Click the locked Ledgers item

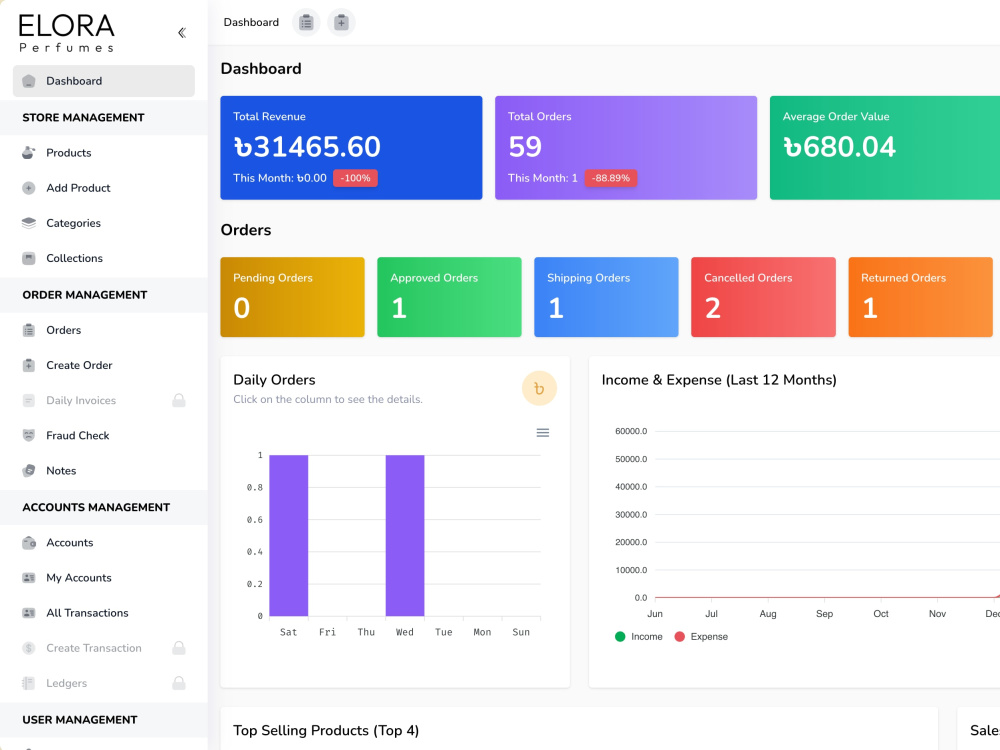pyautogui.click(x=104, y=683)
